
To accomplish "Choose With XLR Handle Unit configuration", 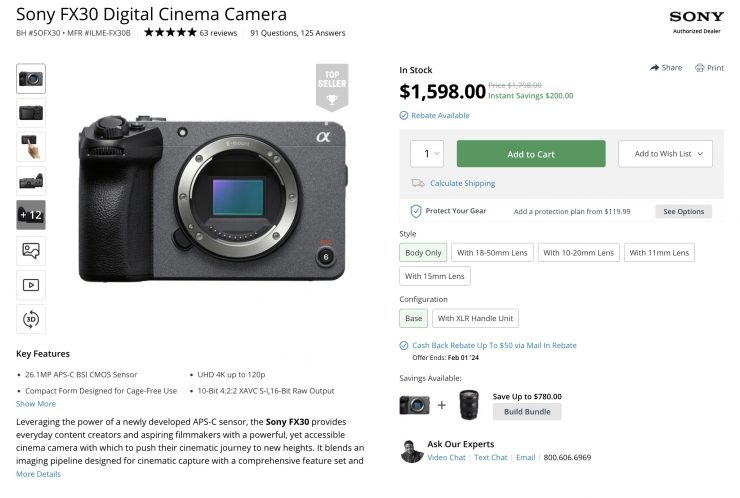I will 476,319.
